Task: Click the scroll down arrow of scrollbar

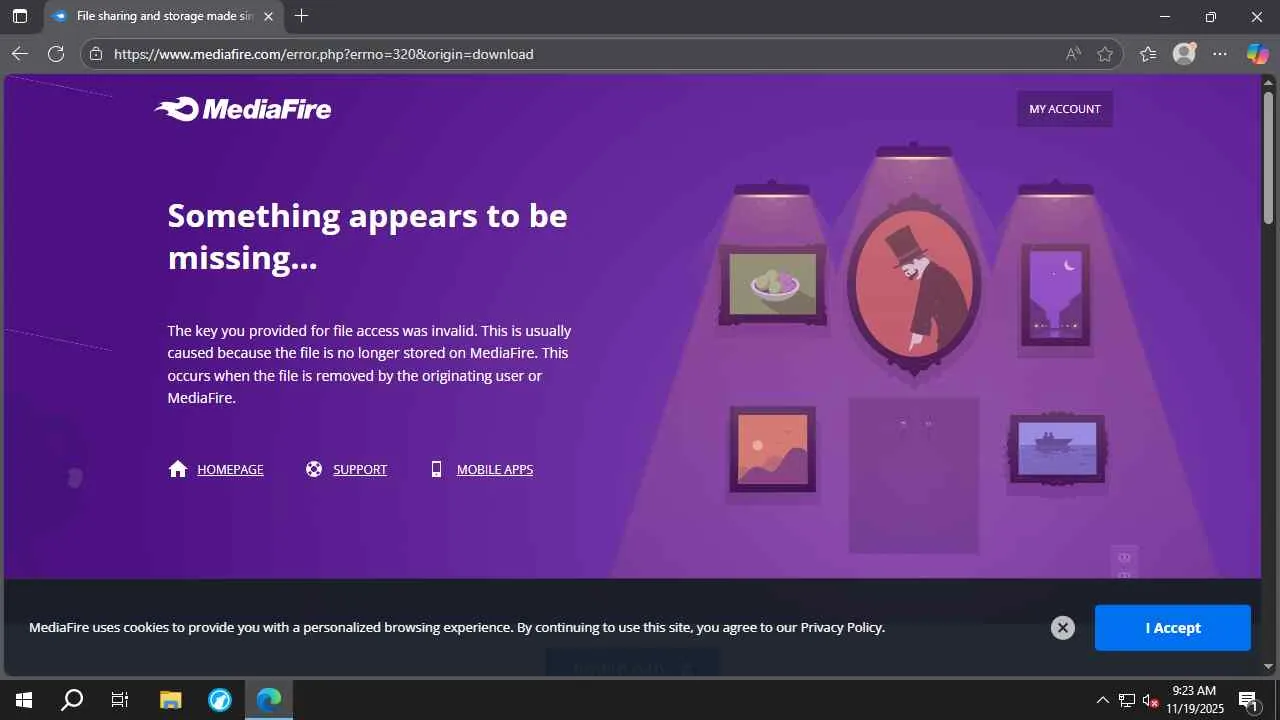Action: [1270, 666]
